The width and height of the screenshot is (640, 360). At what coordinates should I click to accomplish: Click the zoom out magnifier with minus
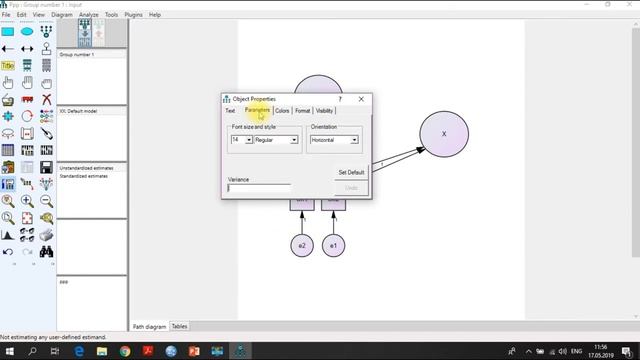click(46, 201)
